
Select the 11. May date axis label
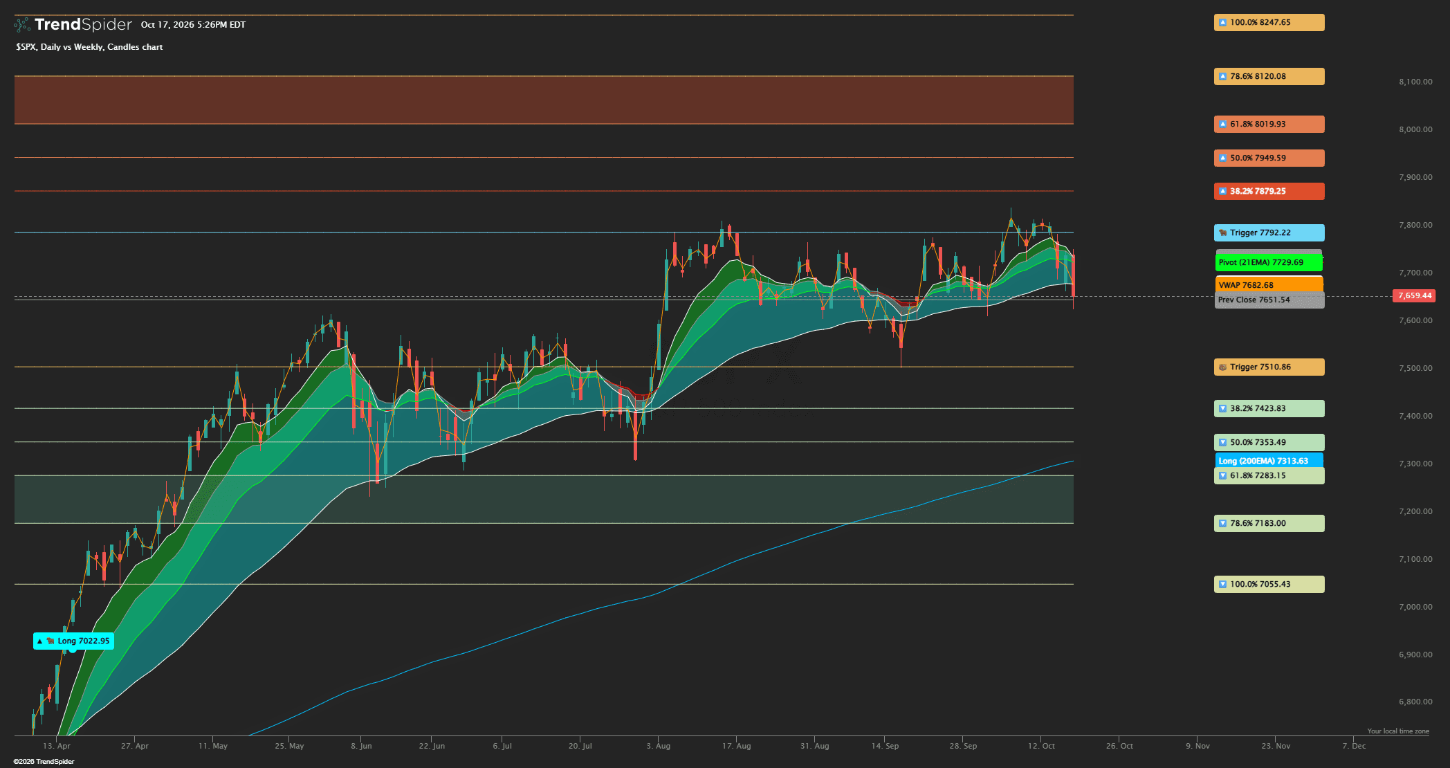point(213,746)
